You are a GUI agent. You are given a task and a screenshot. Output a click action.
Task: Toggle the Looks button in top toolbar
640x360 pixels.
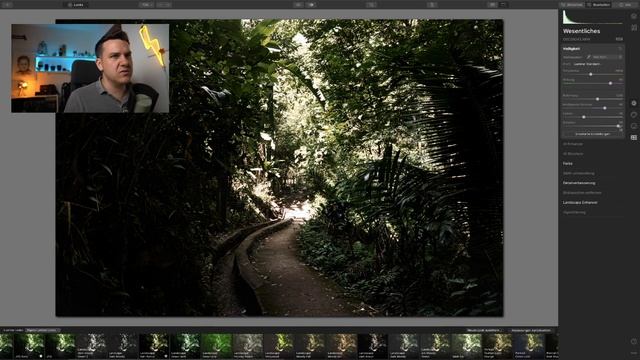click(x=76, y=4)
